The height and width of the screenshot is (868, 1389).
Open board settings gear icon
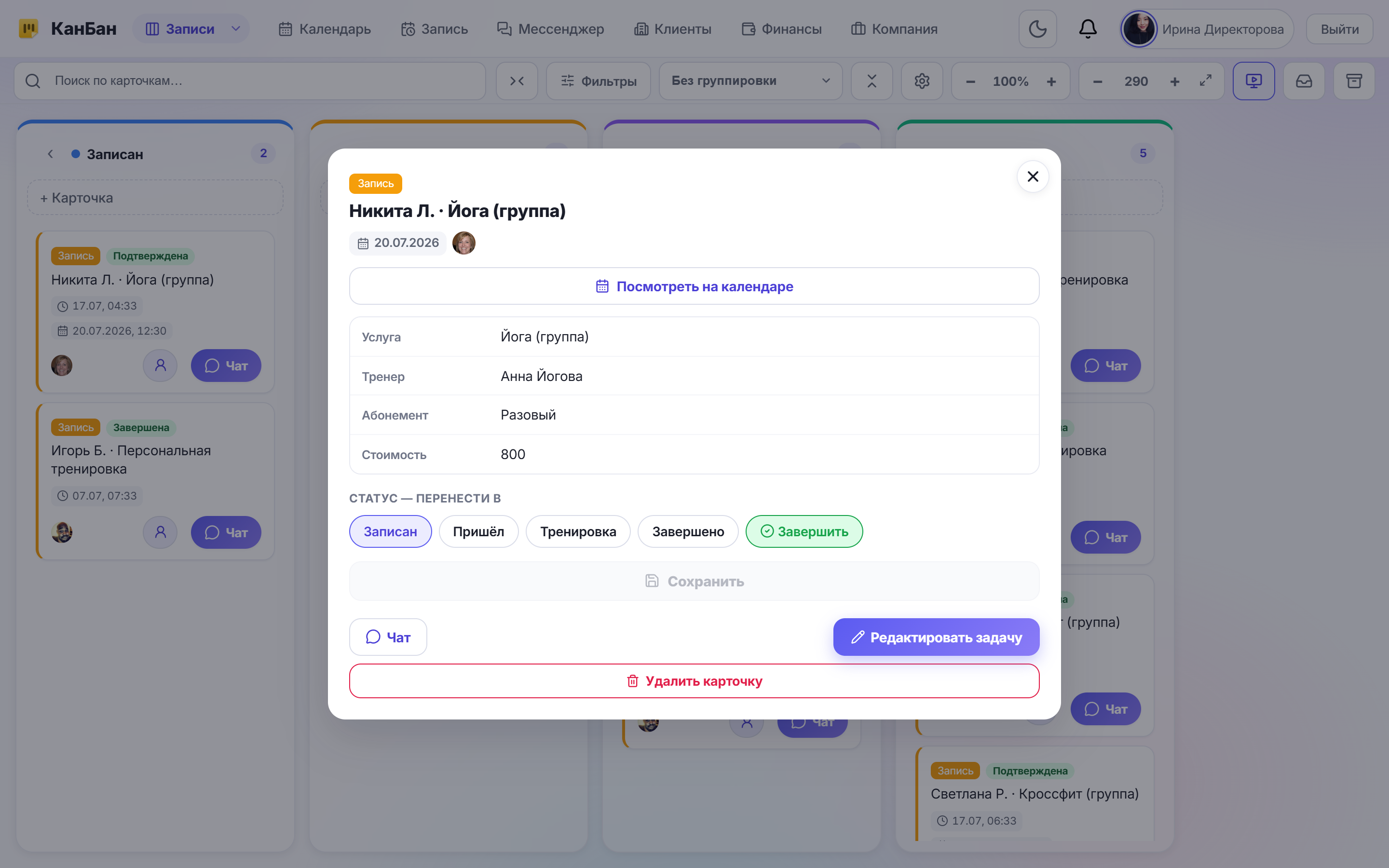tap(922, 81)
